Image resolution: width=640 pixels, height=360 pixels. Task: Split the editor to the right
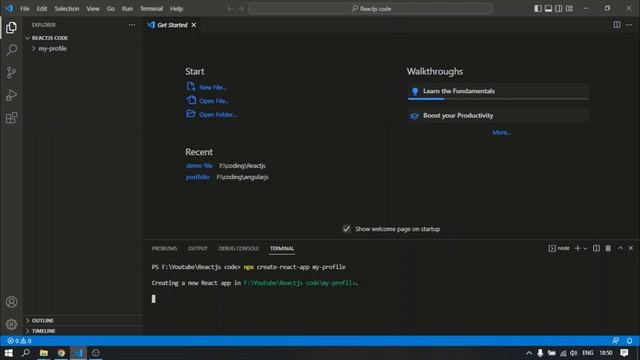[617, 25]
